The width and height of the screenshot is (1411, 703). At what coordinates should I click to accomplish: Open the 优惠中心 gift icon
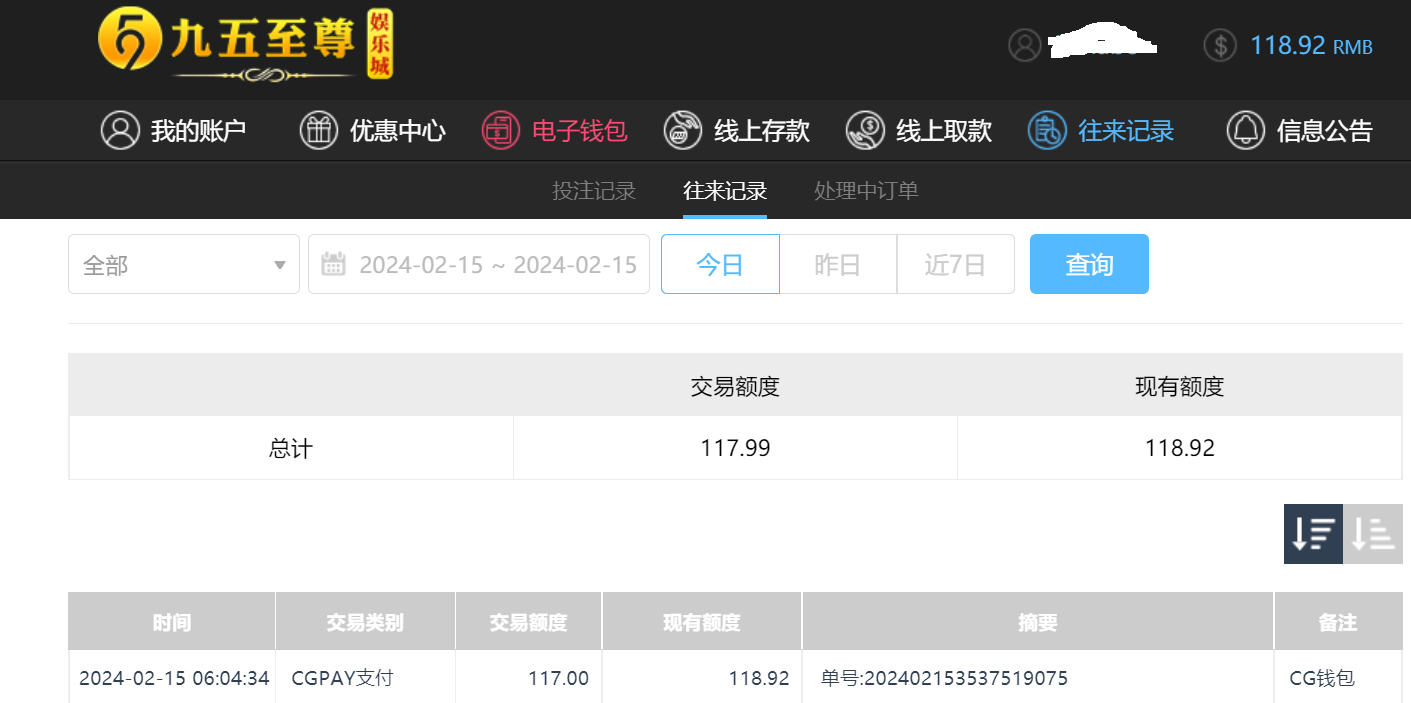(318, 130)
